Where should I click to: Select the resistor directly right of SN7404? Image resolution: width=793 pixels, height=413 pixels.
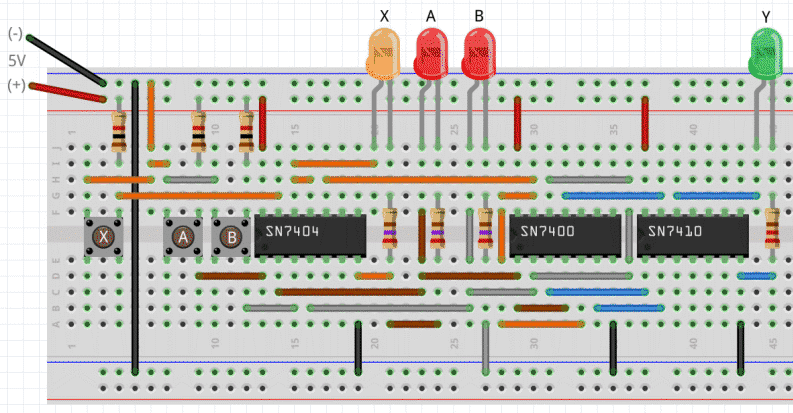click(x=389, y=230)
